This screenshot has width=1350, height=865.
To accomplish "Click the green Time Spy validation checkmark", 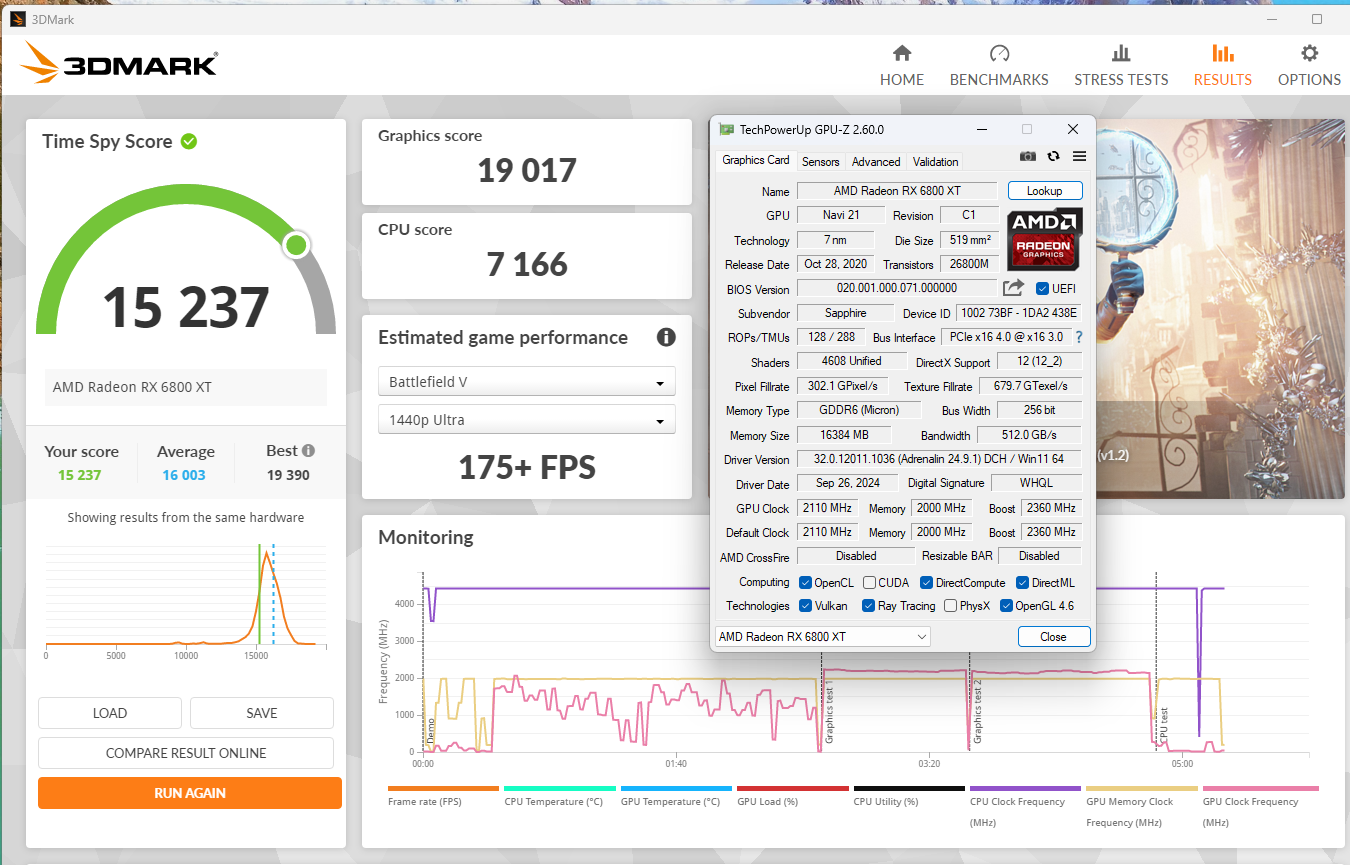I will click(189, 142).
